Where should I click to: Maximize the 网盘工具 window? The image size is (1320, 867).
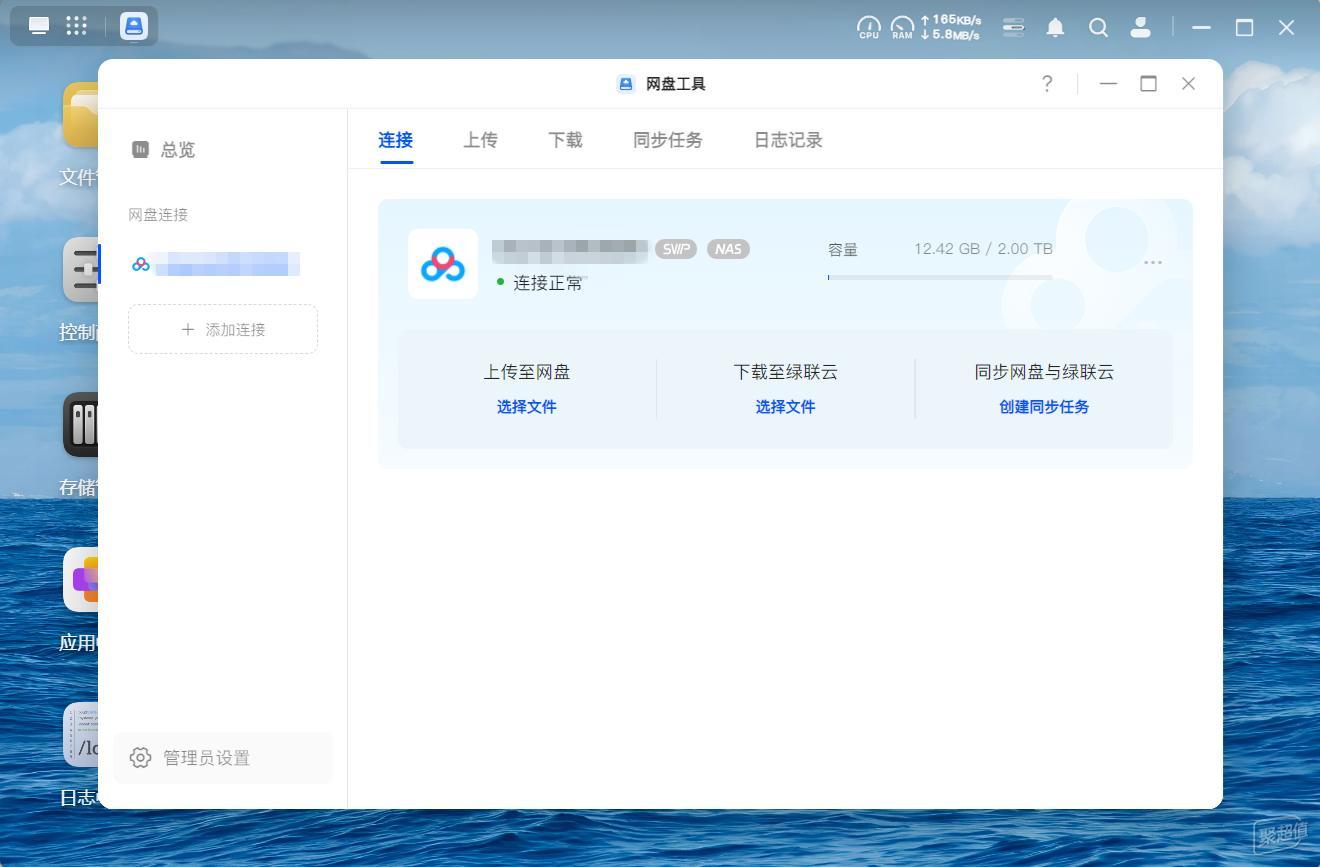1148,84
